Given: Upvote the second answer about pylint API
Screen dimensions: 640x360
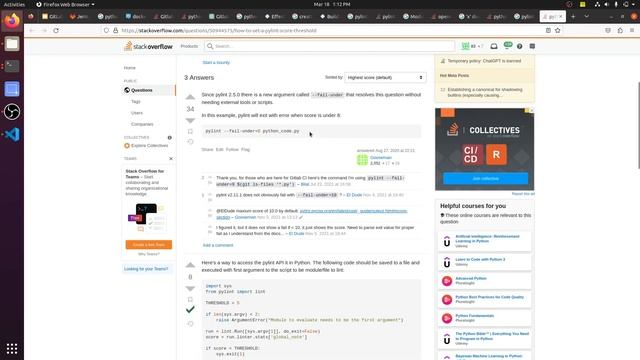Looking at the screenshot, I should [x=190, y=265].
